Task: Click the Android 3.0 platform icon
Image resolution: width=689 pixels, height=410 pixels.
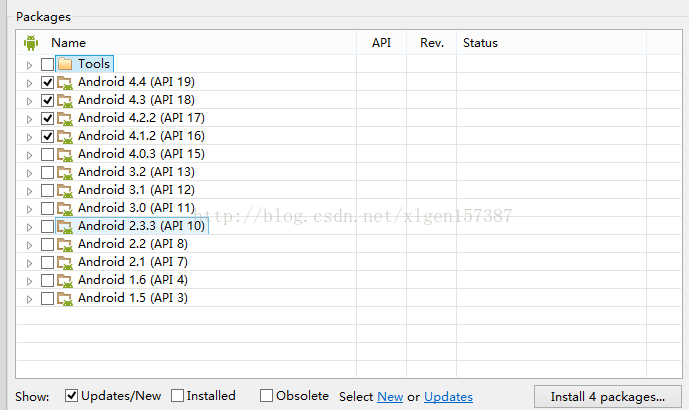Action: click(x=65, y=209)
